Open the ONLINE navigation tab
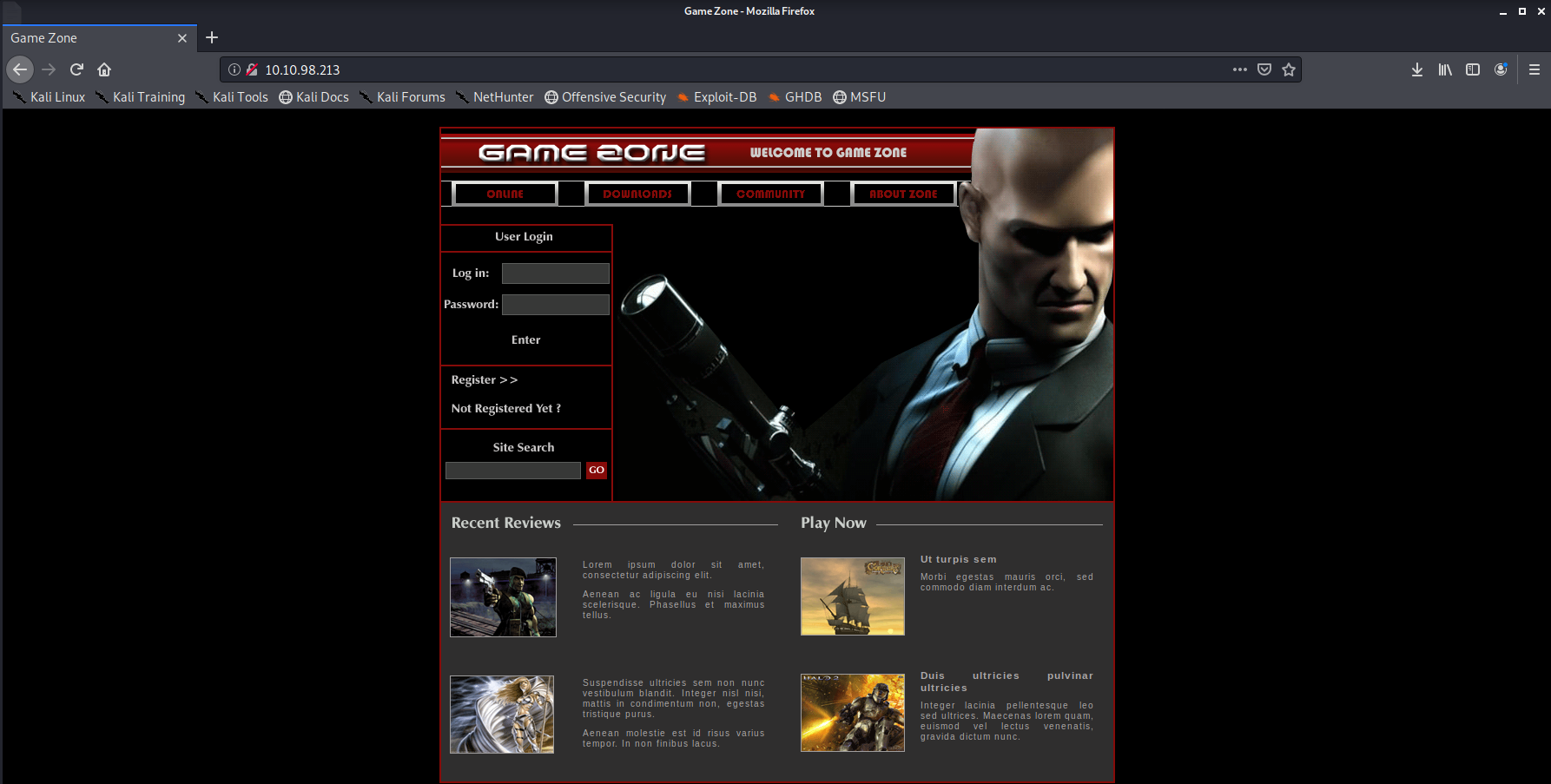 505,194
